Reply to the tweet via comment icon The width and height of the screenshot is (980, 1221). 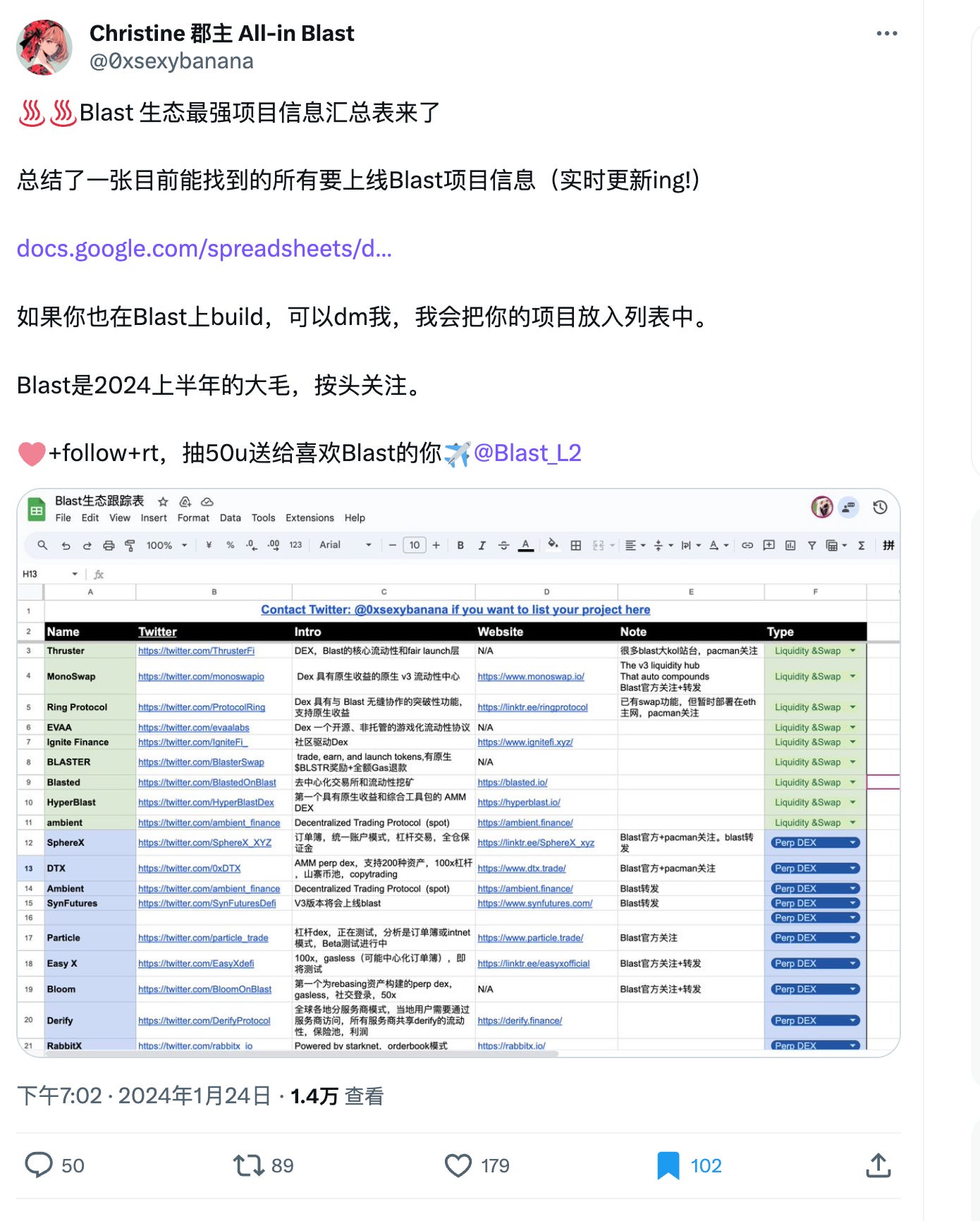point(39,1165)
